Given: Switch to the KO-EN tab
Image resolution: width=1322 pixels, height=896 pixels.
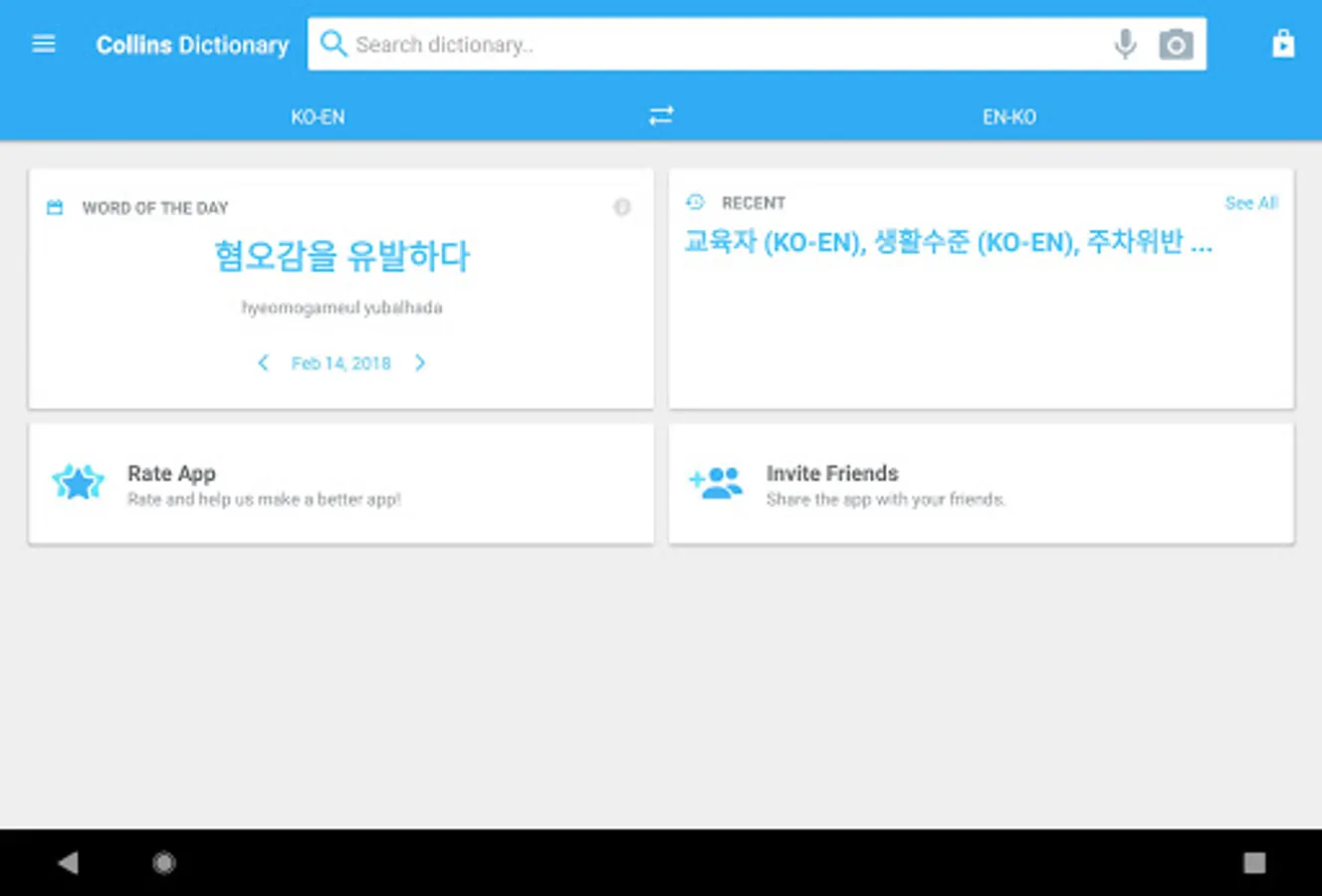Looking at the screenshot, I should click(317, 116).
